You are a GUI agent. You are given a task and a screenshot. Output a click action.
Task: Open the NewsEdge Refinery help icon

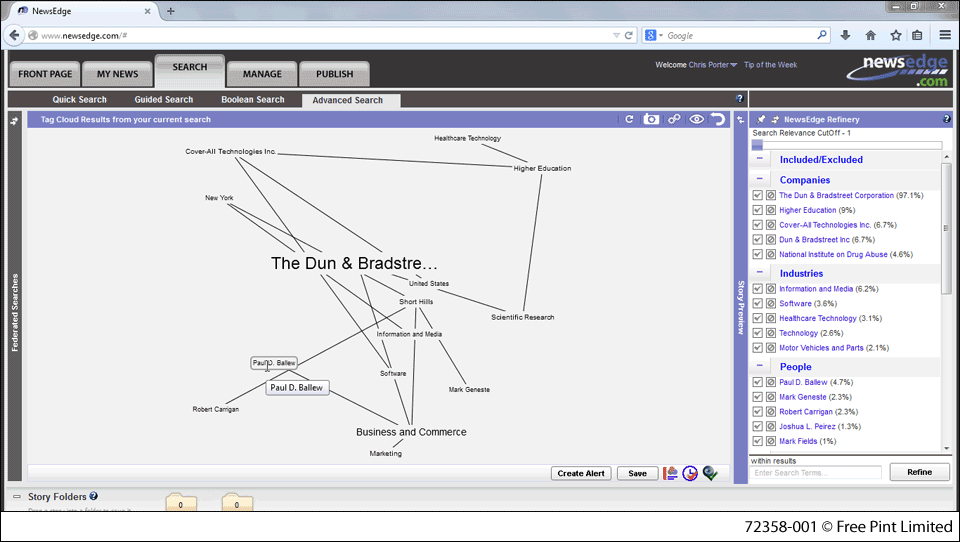946,119
